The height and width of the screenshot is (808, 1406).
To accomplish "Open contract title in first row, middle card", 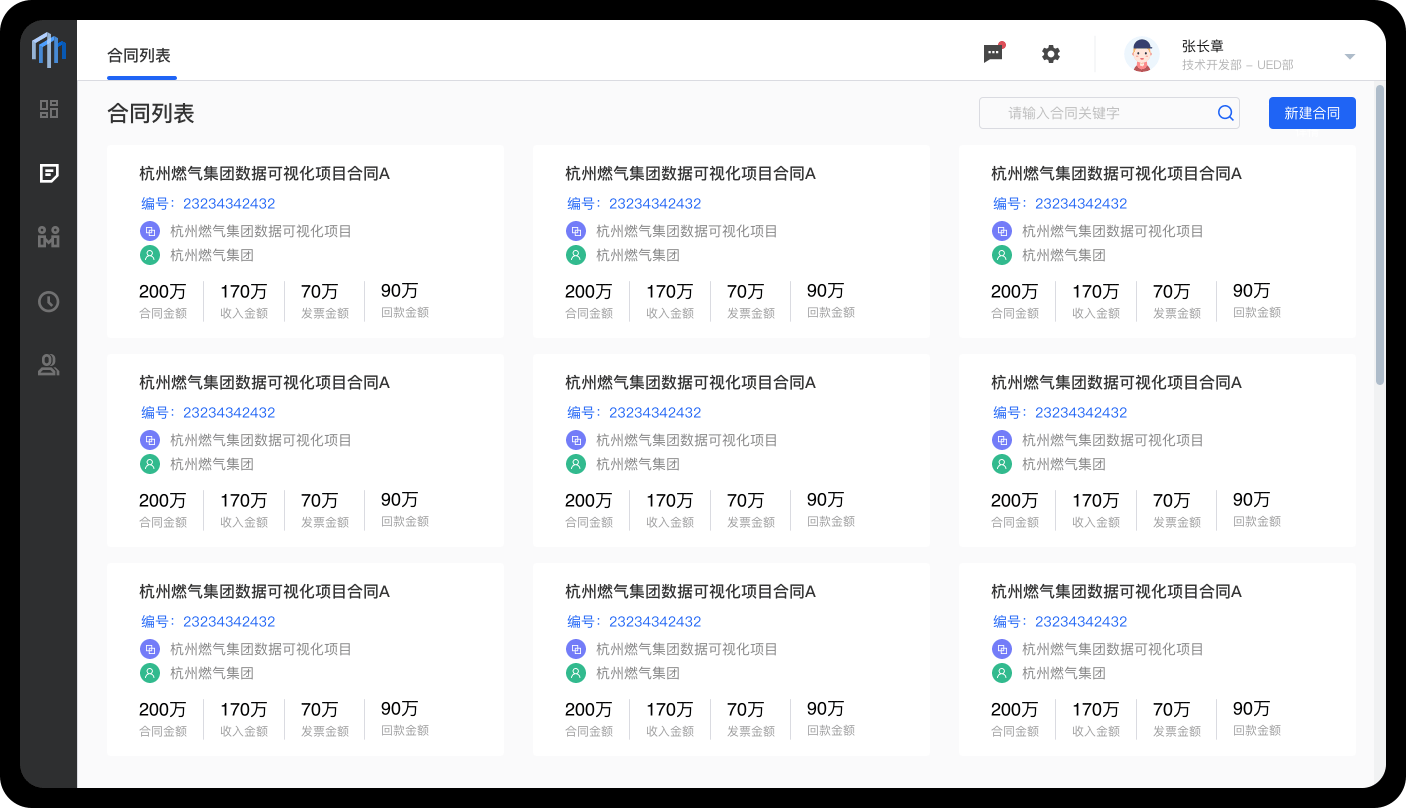I will tap(690, 173).
